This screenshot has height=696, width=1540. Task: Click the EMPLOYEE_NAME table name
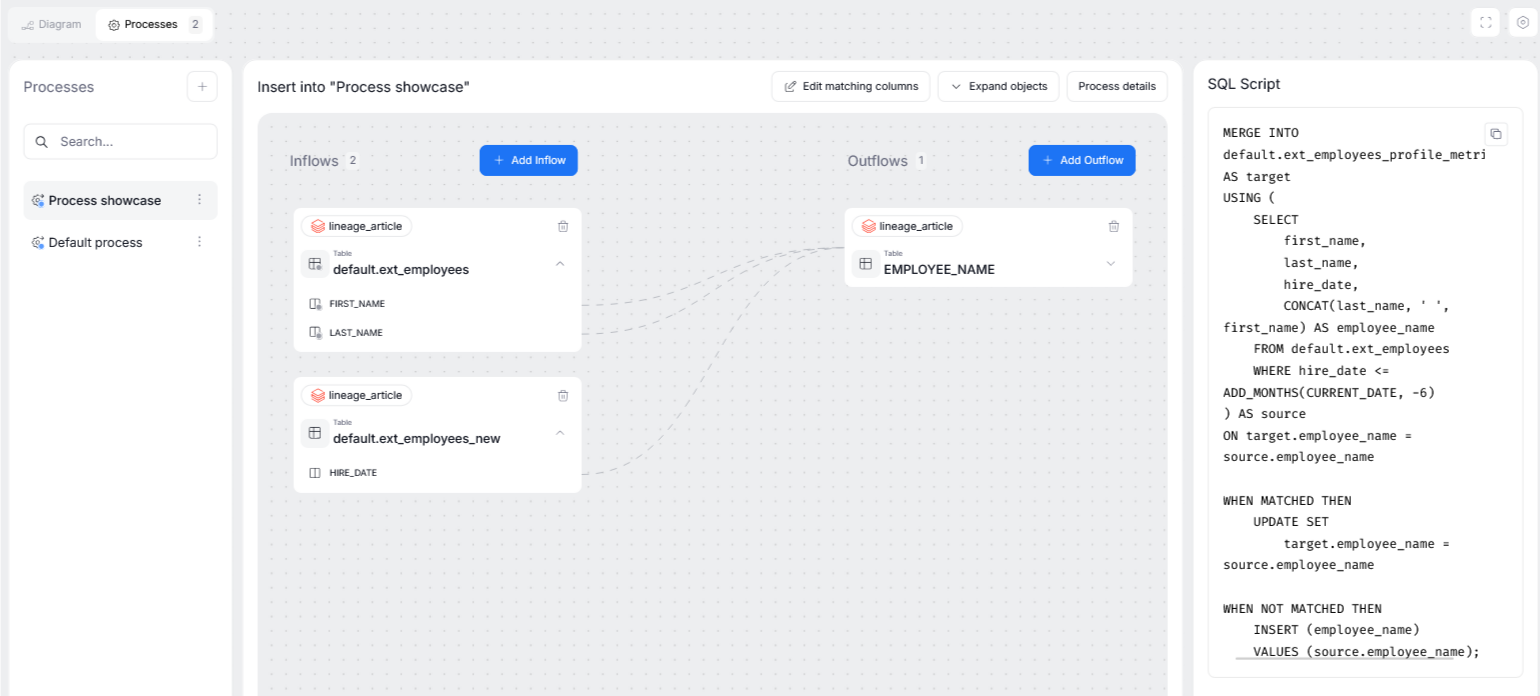click(x=939, y=269)
